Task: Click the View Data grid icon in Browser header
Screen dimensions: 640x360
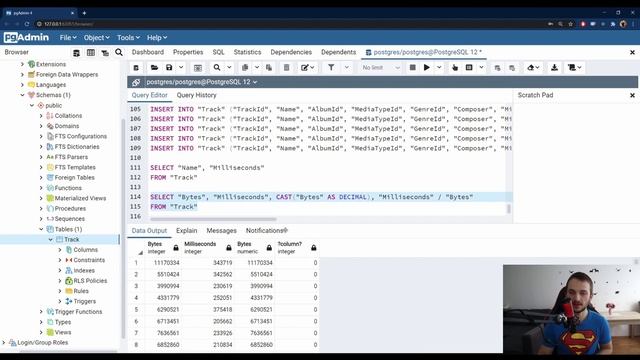Action: point(91,53)
